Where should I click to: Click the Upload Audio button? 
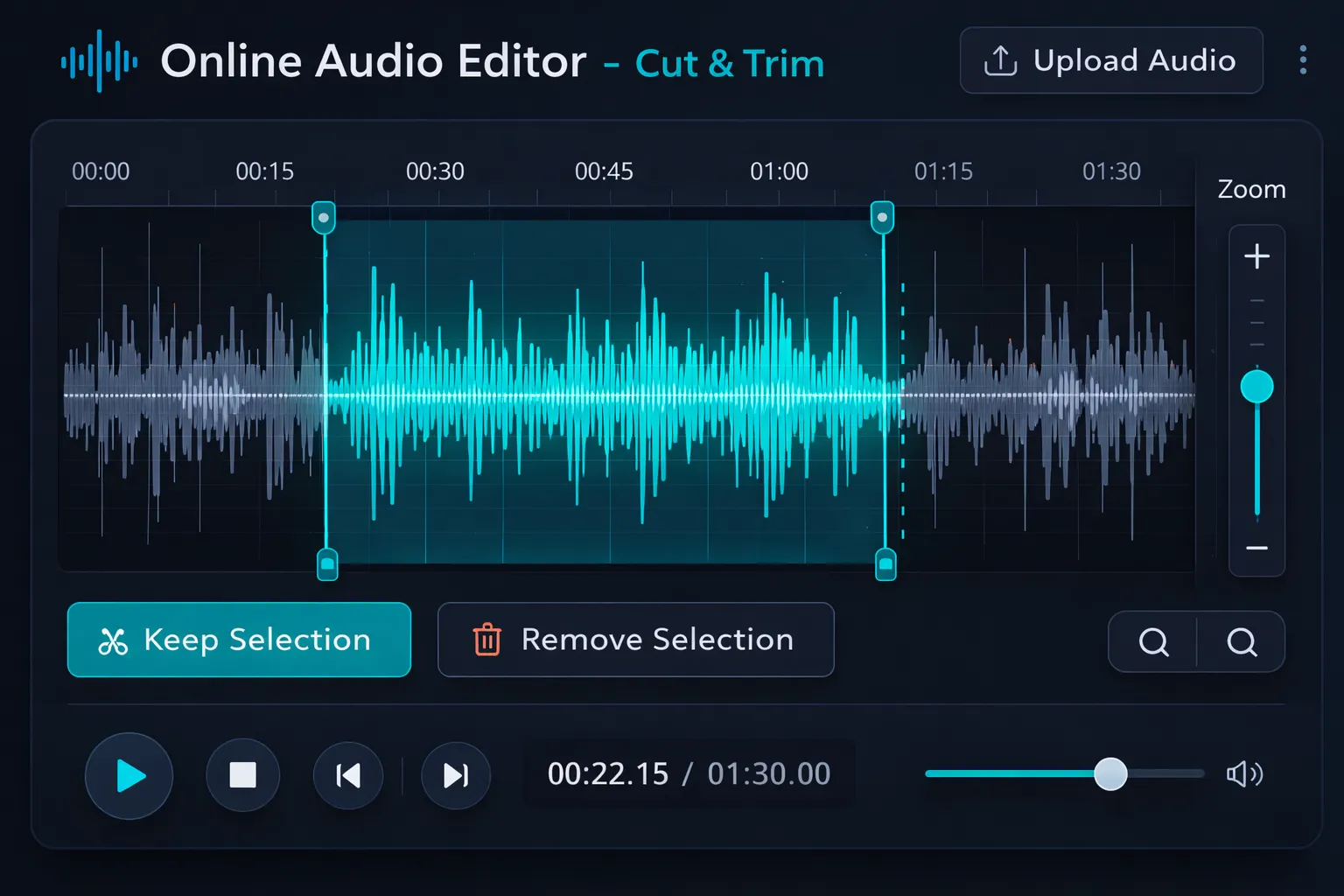coord(1111,59)
